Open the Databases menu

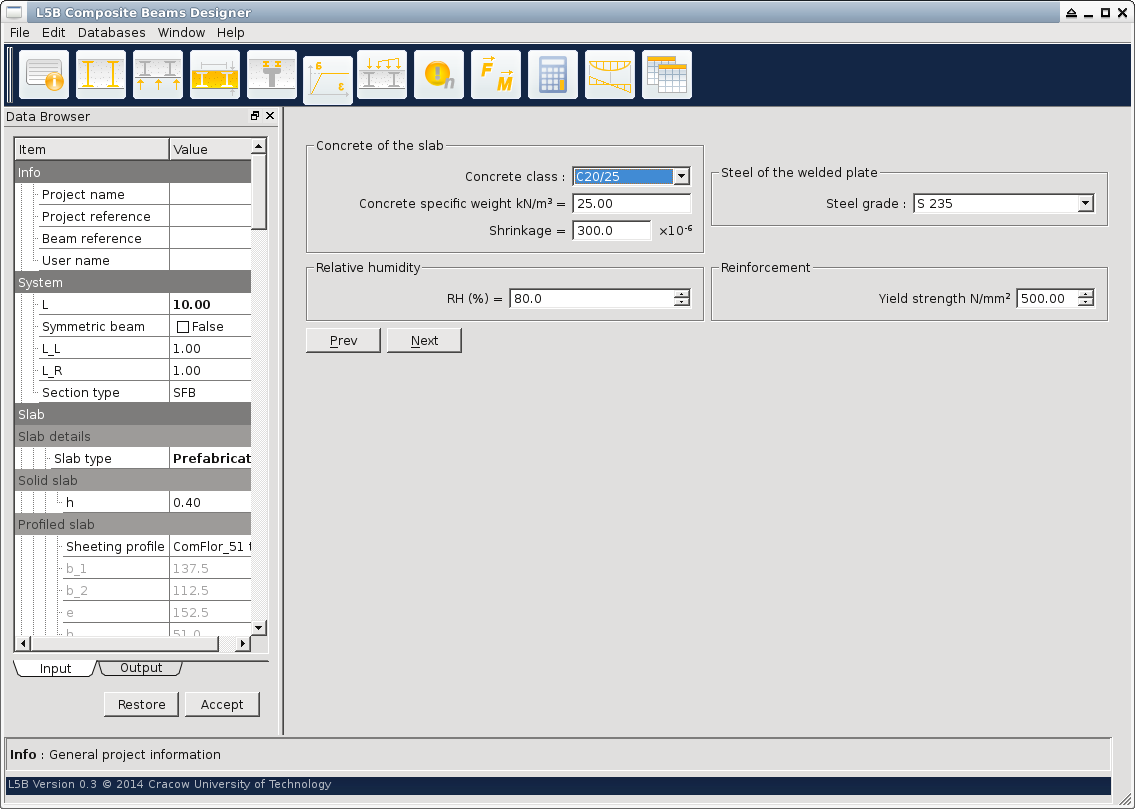(111, 33)
